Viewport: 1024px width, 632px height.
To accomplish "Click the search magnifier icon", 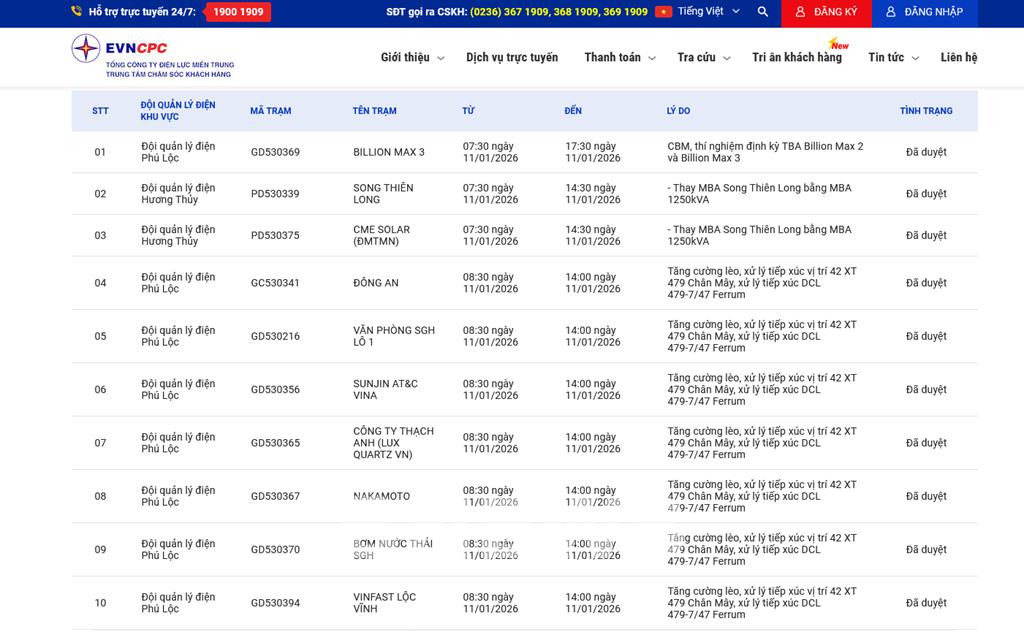I will click(763, 12).
